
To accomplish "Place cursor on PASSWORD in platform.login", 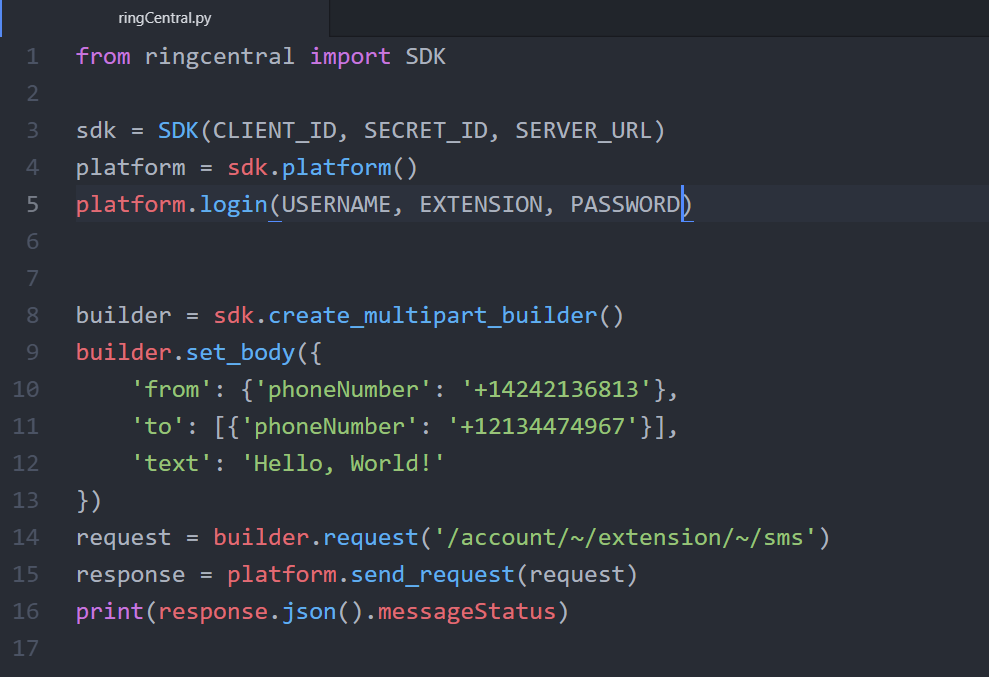I will coord(624,204).
